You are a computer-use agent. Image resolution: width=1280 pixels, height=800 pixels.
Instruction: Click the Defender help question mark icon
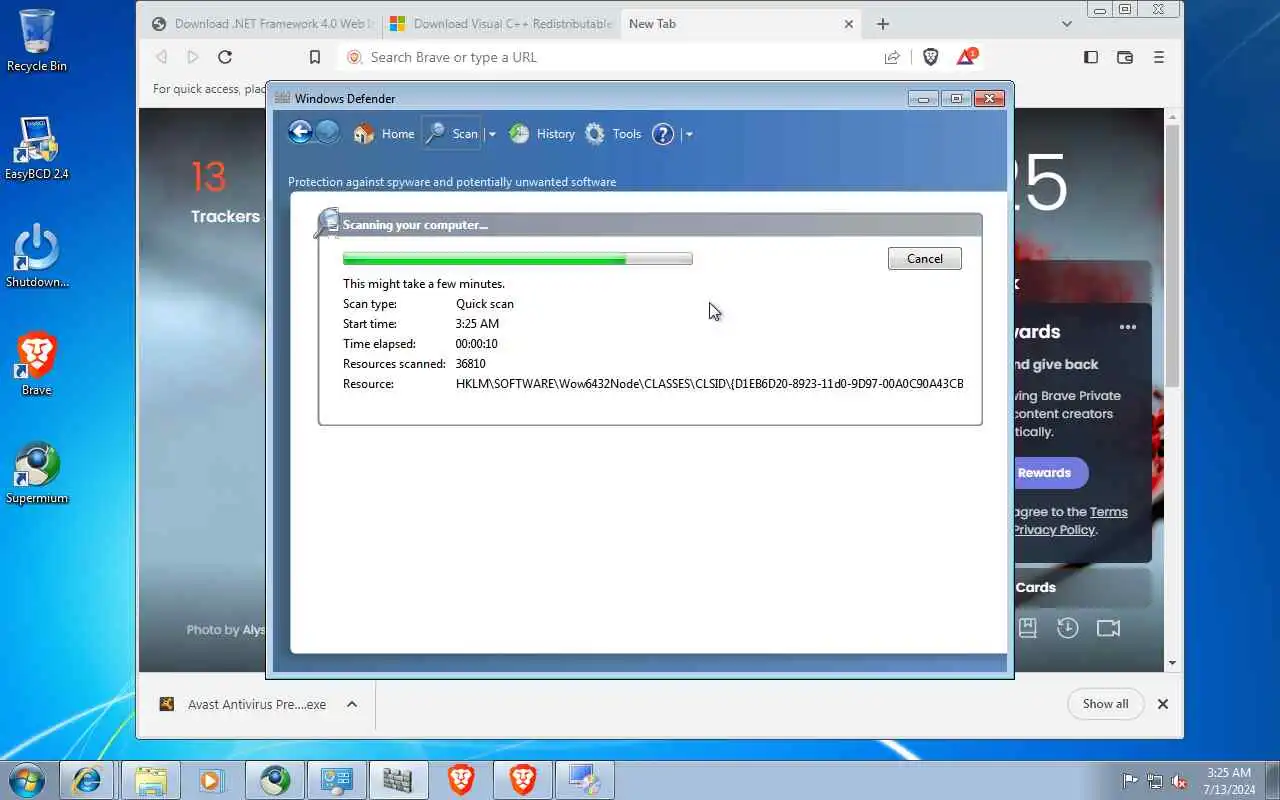(663, 134)
